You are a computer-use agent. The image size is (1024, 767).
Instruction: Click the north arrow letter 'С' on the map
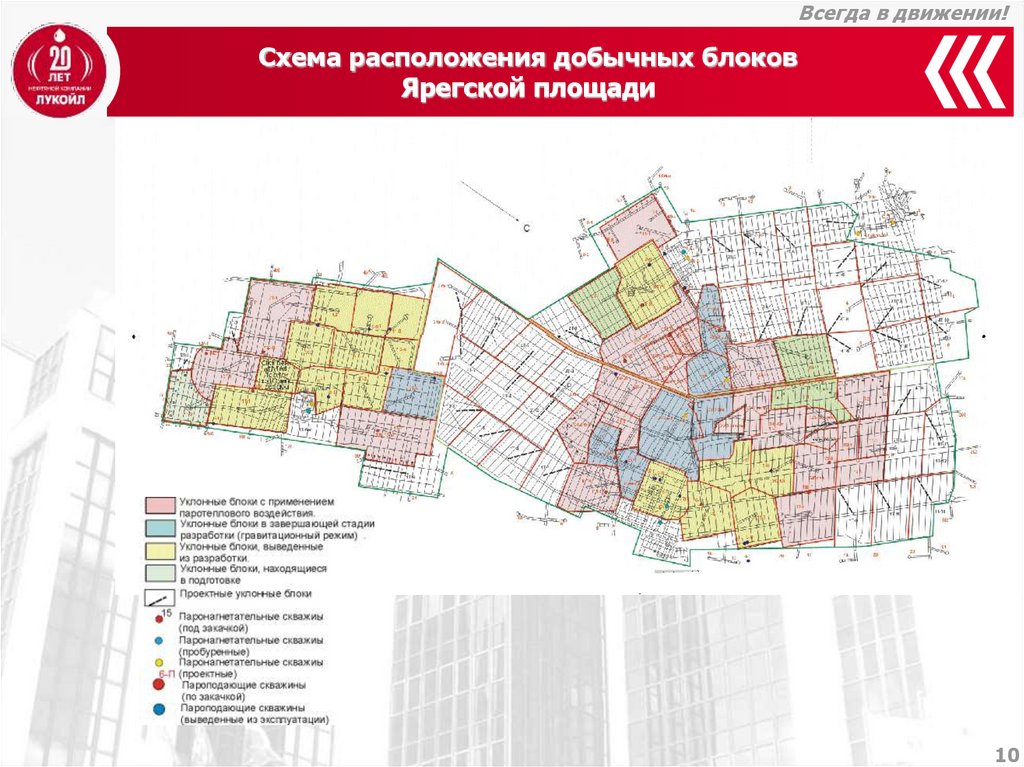click(x=526, y=229)
